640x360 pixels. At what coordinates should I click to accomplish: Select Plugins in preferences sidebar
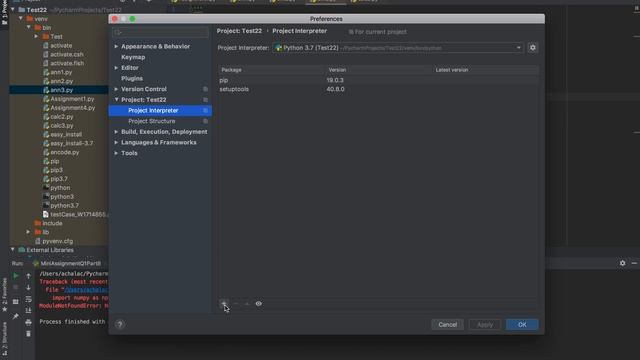pos(132,78)
